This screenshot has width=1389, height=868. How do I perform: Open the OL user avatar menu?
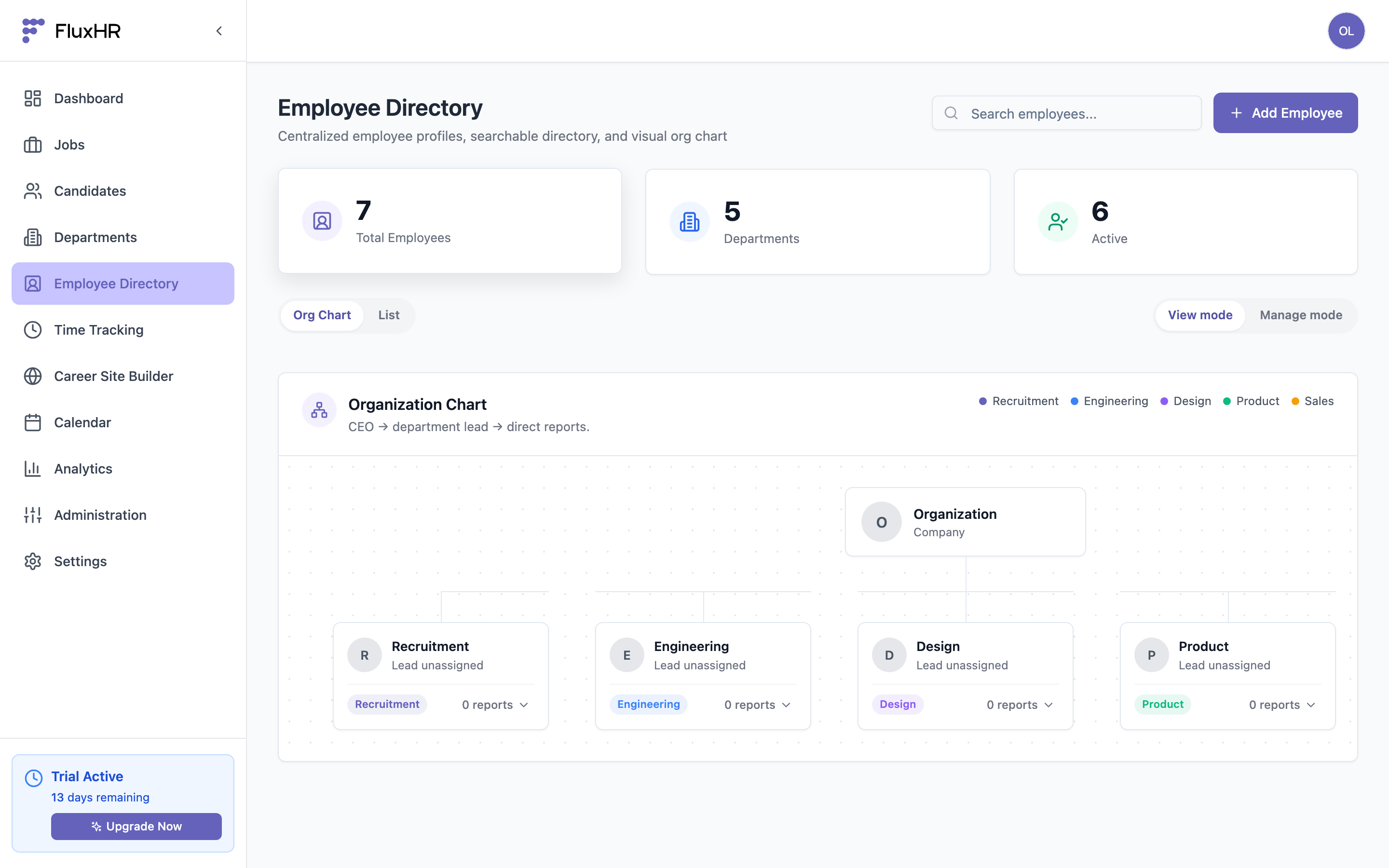tap(1346, 31)
